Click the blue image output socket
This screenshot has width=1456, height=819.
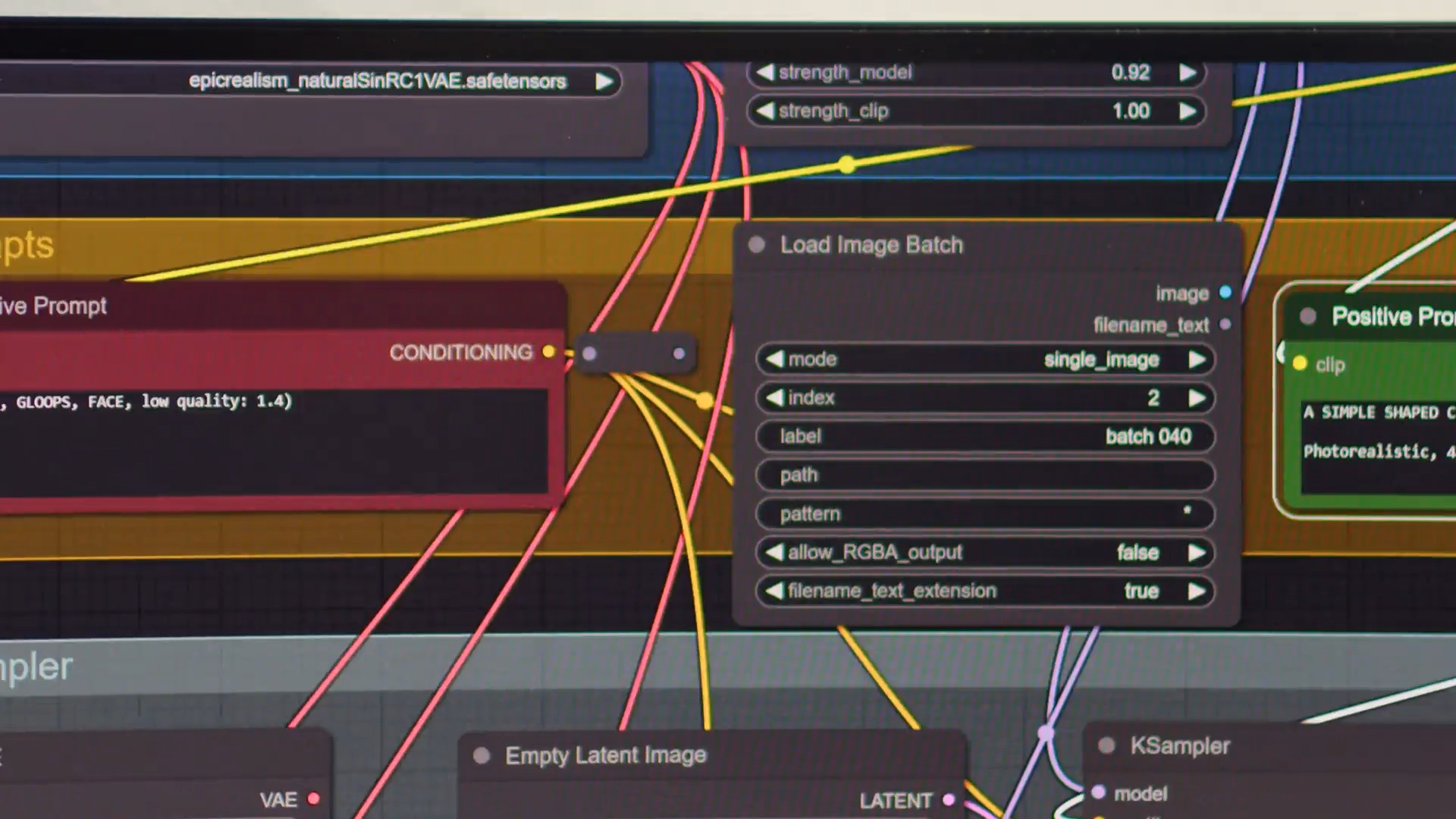click(x=1225, y=293)
